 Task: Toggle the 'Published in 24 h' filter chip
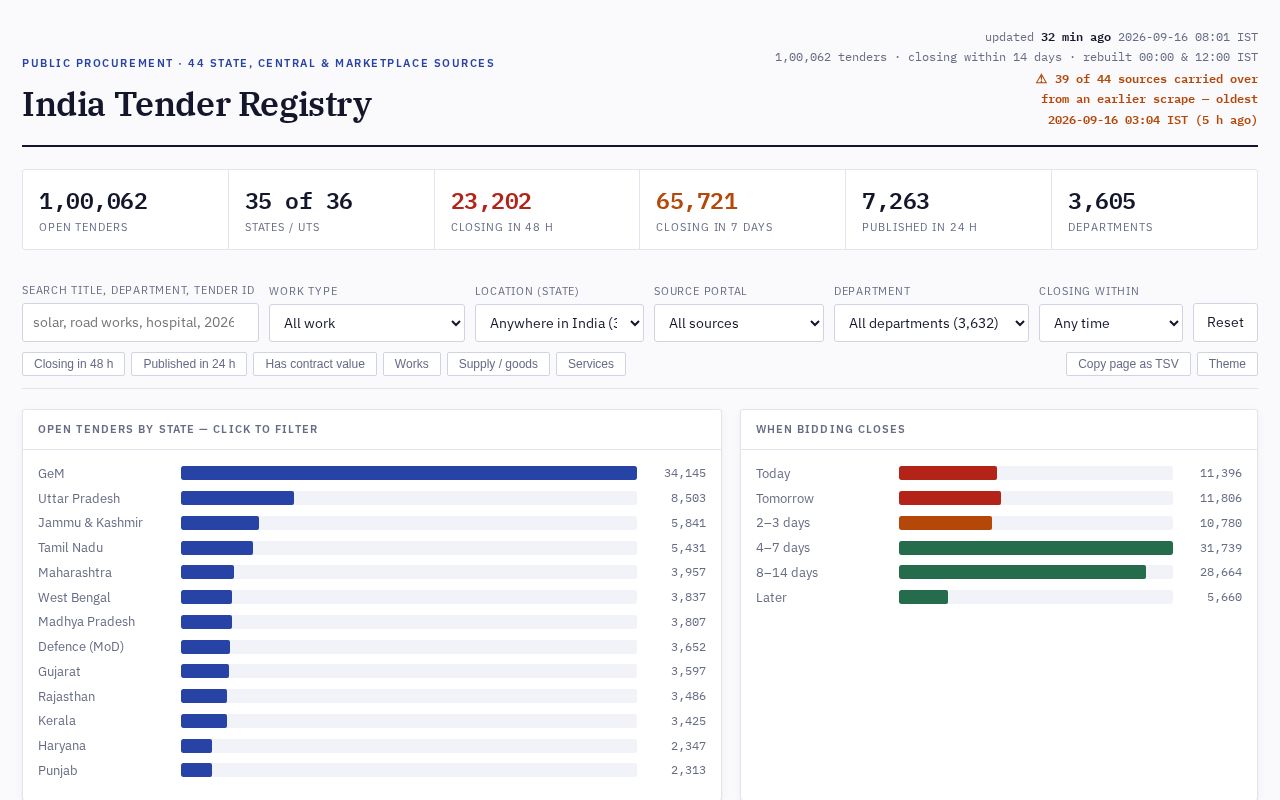pyautogui.click(x=189, y=364)
